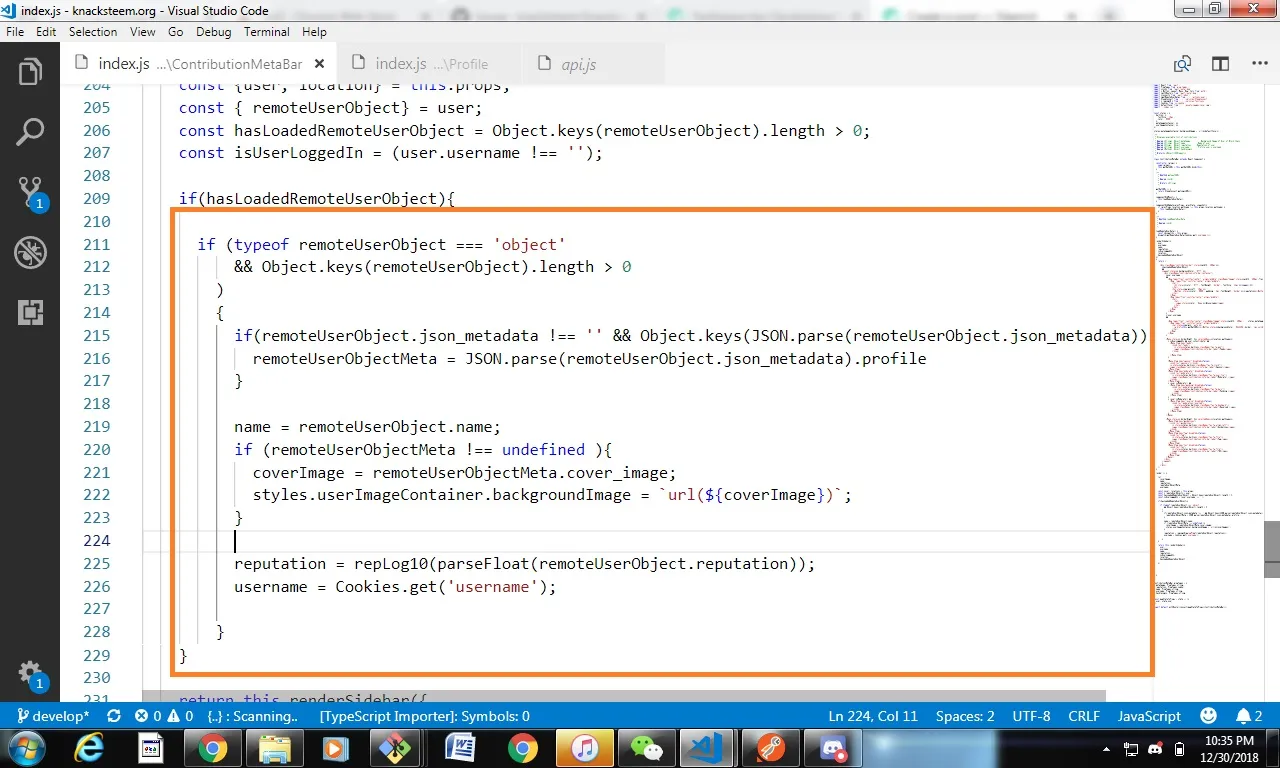This screenshot has width=1280, height=768.
Task: Open Visual Studio Code taskbar icon
Action: coord(707,748)
